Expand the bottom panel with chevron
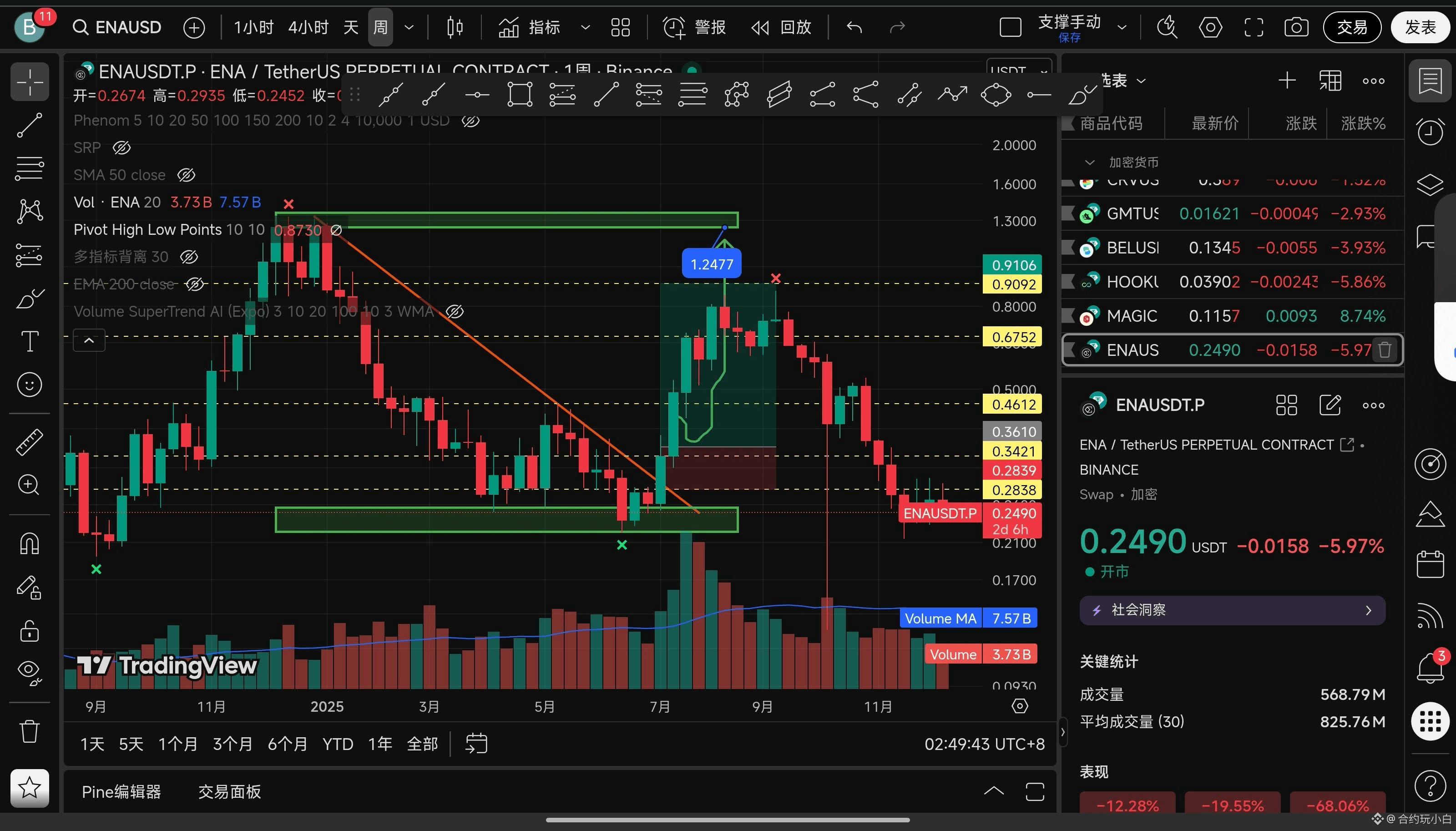This screenshot has height=831, width=1456. [994, 791]
